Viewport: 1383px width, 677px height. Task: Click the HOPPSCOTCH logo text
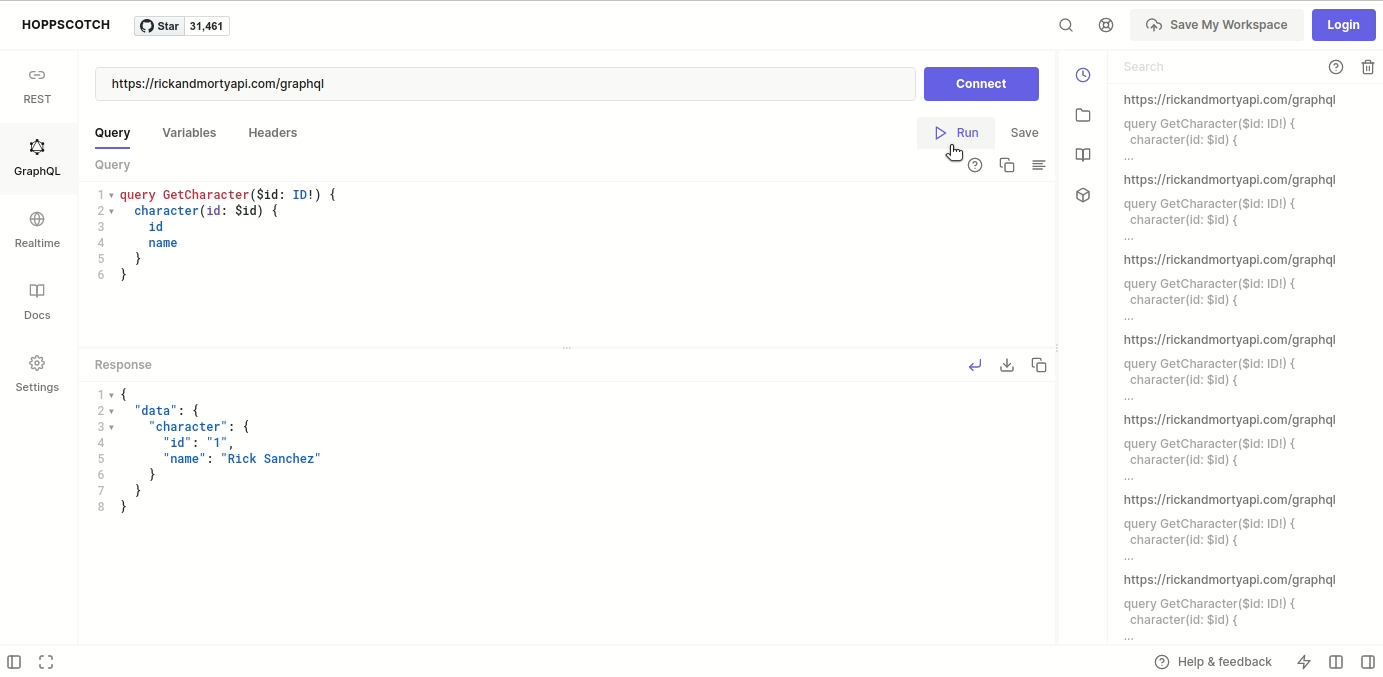point(66,25)
